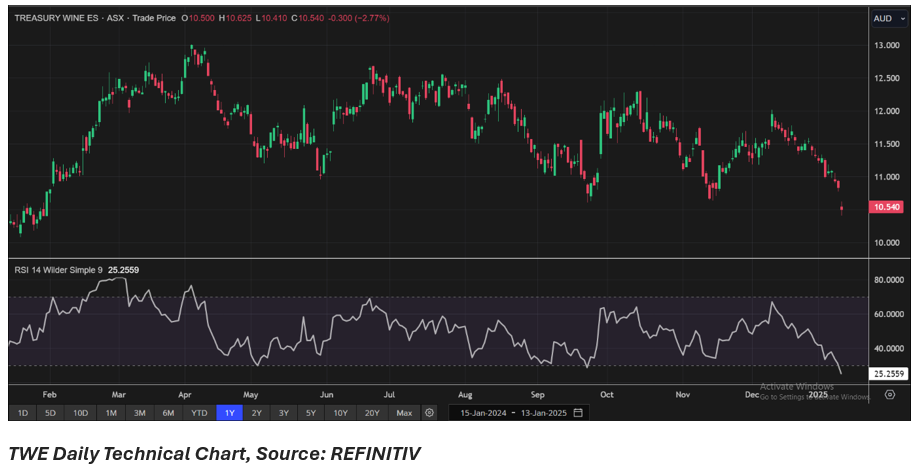The width and height of the screenshot is (919, 466).
Task: Select the 5Y time range
Action: point(312,412)
